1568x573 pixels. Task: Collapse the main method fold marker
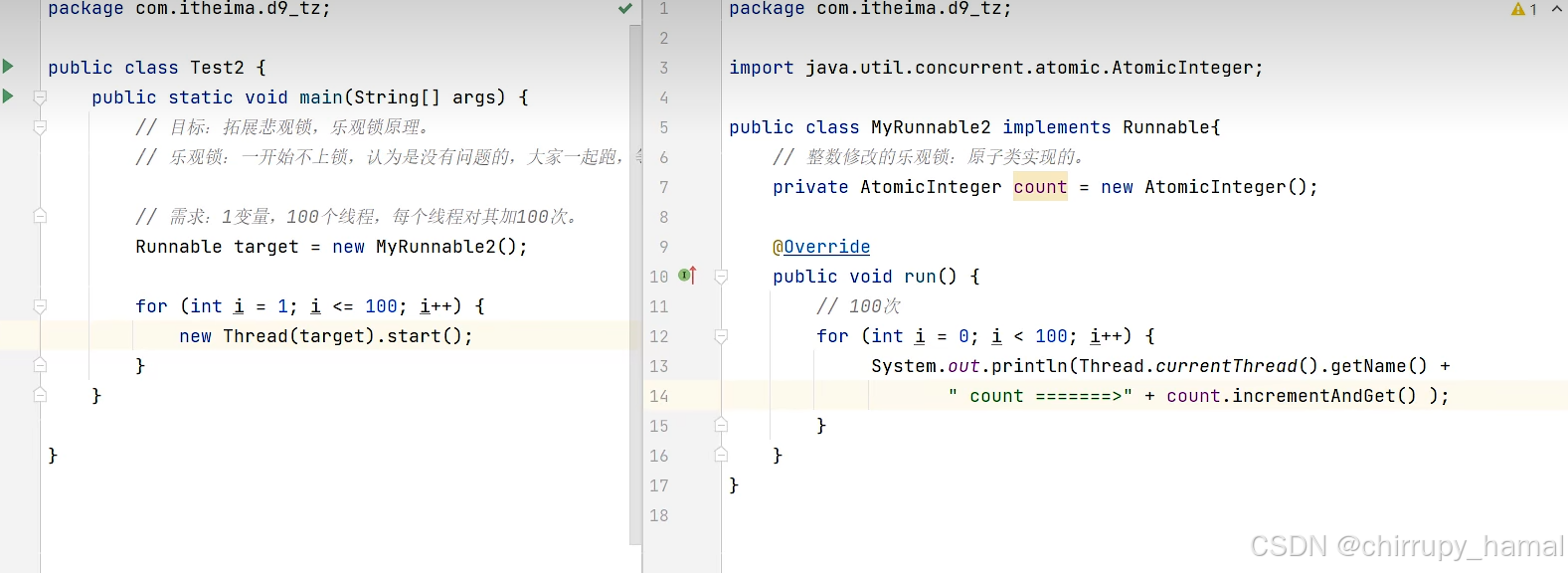click(x=40, y=97)
